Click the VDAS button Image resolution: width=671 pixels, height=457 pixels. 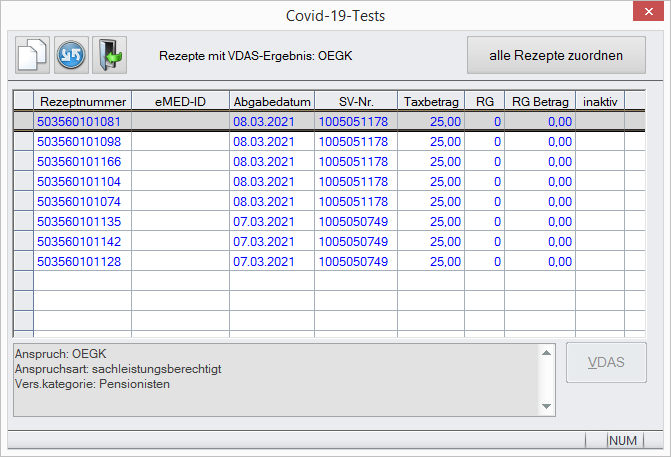pyautogui.click(x=606, y=362)
